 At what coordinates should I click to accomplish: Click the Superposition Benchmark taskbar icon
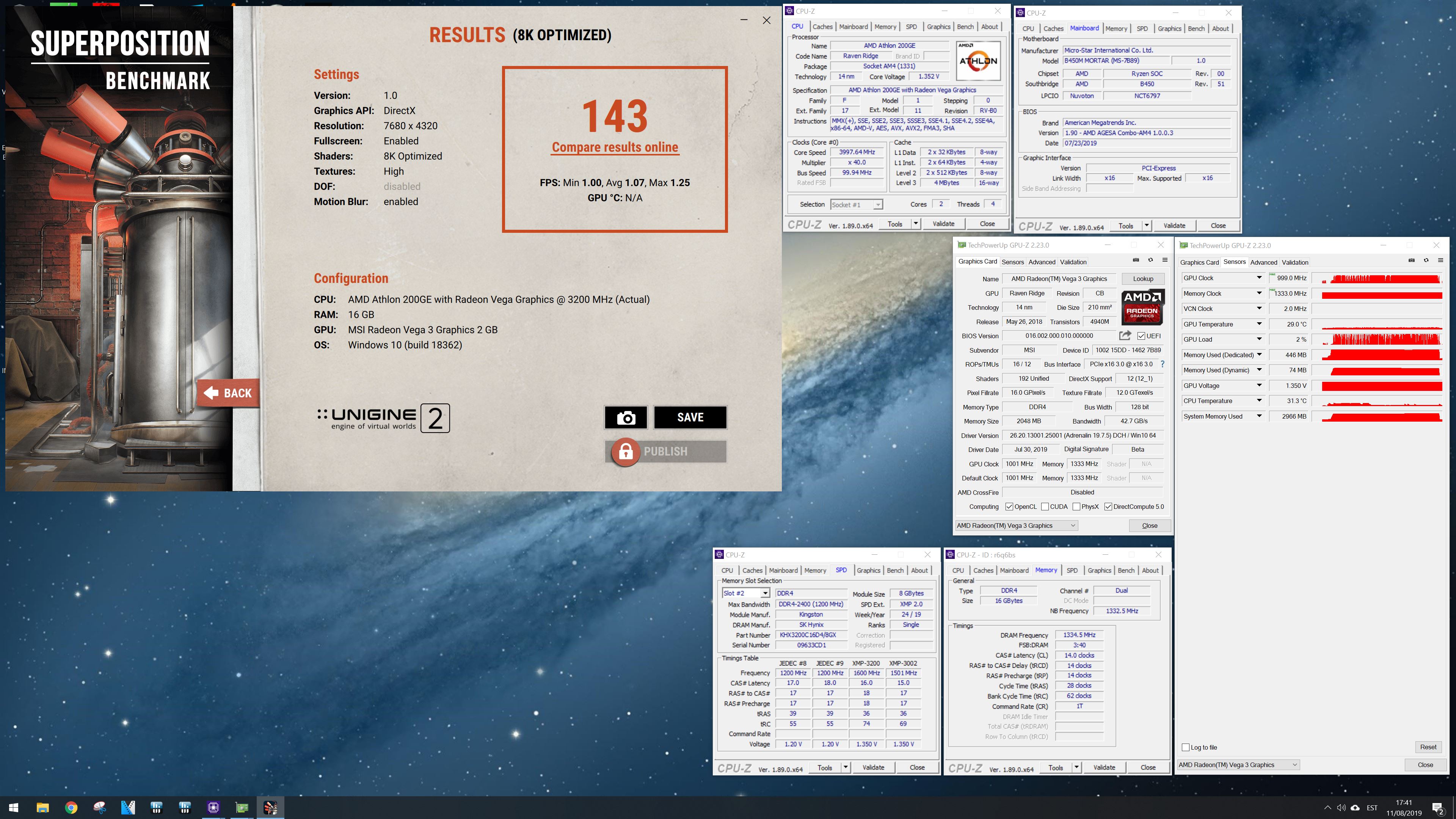pyautogui.click(x=270, y=808)
